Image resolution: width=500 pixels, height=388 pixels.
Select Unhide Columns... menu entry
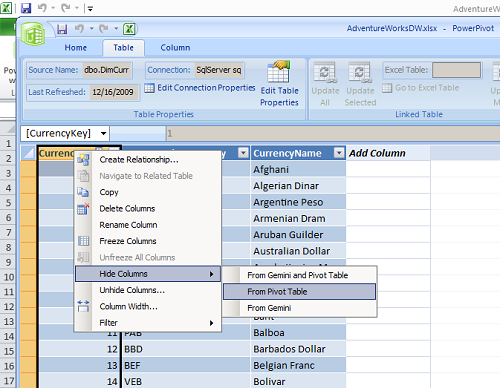pos(148,290)
